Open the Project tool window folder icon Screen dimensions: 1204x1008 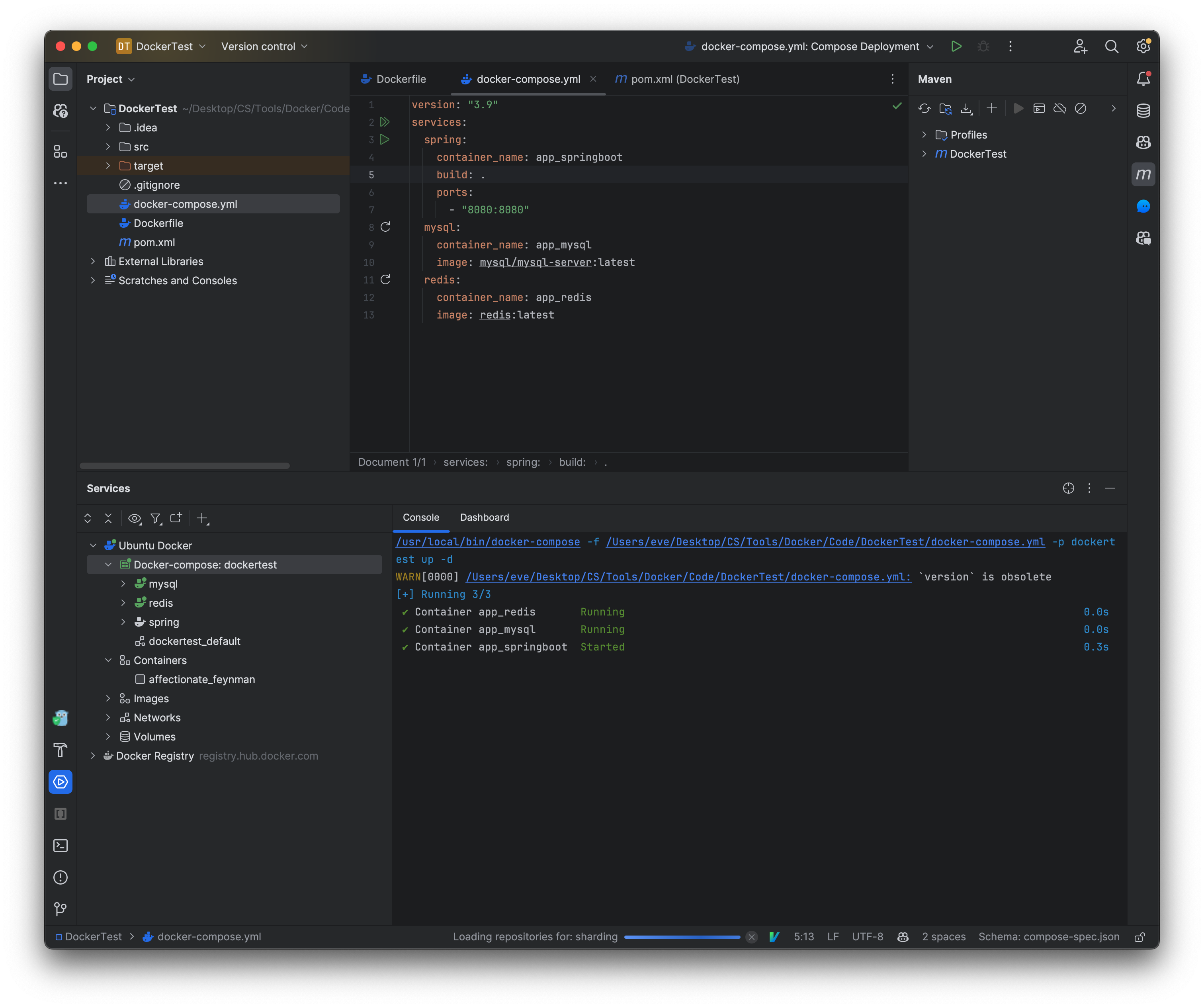pyautogui.click(x=60, y=79)
